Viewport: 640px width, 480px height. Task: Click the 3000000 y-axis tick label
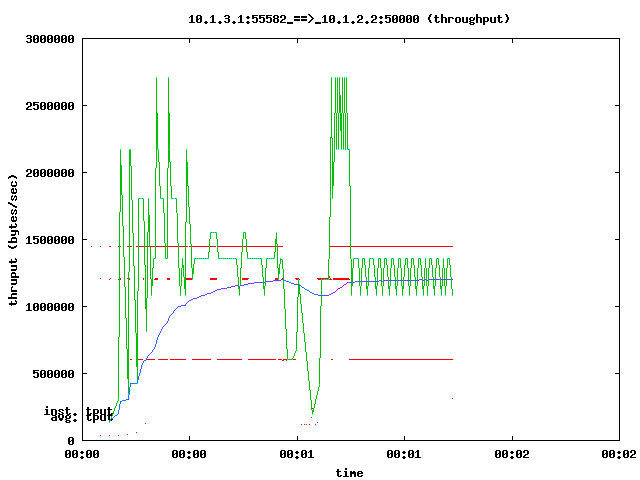pos(51,40)
